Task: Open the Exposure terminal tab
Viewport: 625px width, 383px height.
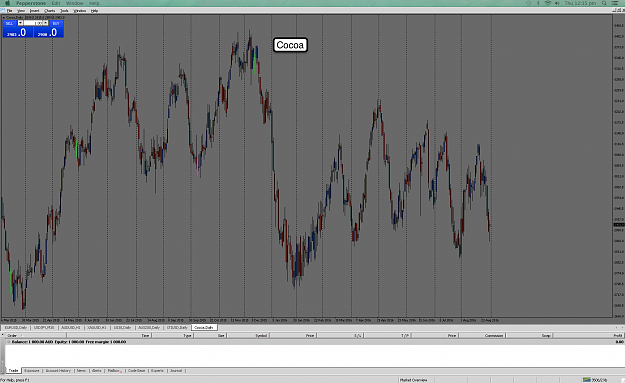Action: [32, 371]
